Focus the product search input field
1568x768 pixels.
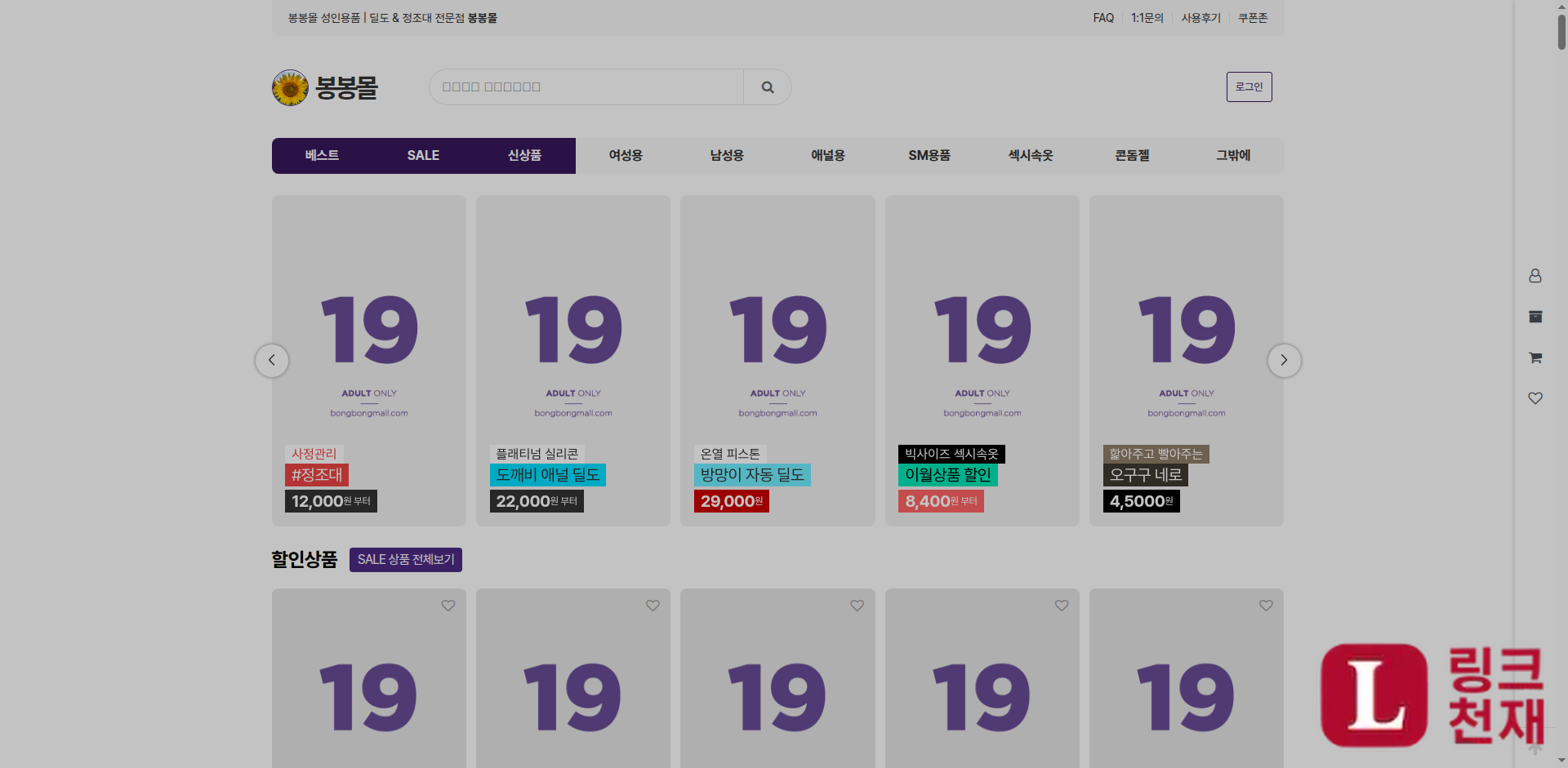point(586,87)
